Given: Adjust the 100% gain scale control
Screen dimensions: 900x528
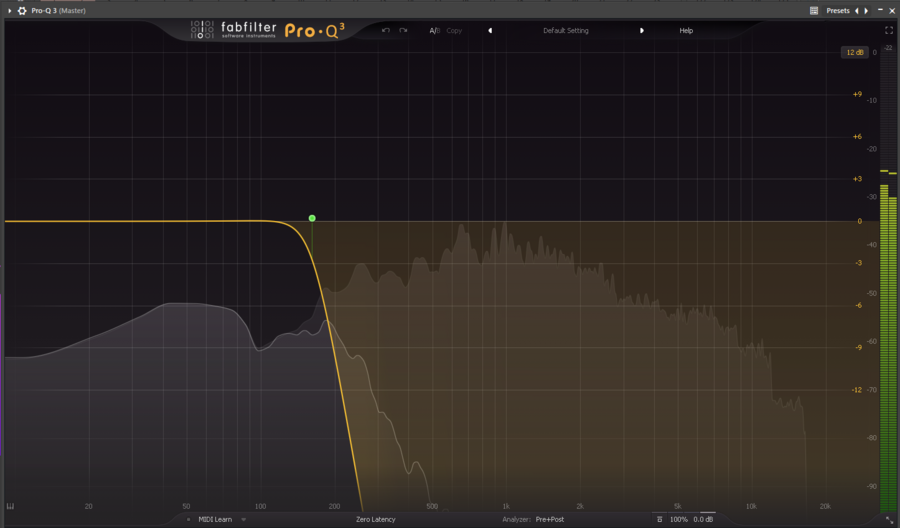Looking at the screenshot, I should [679, 519].
